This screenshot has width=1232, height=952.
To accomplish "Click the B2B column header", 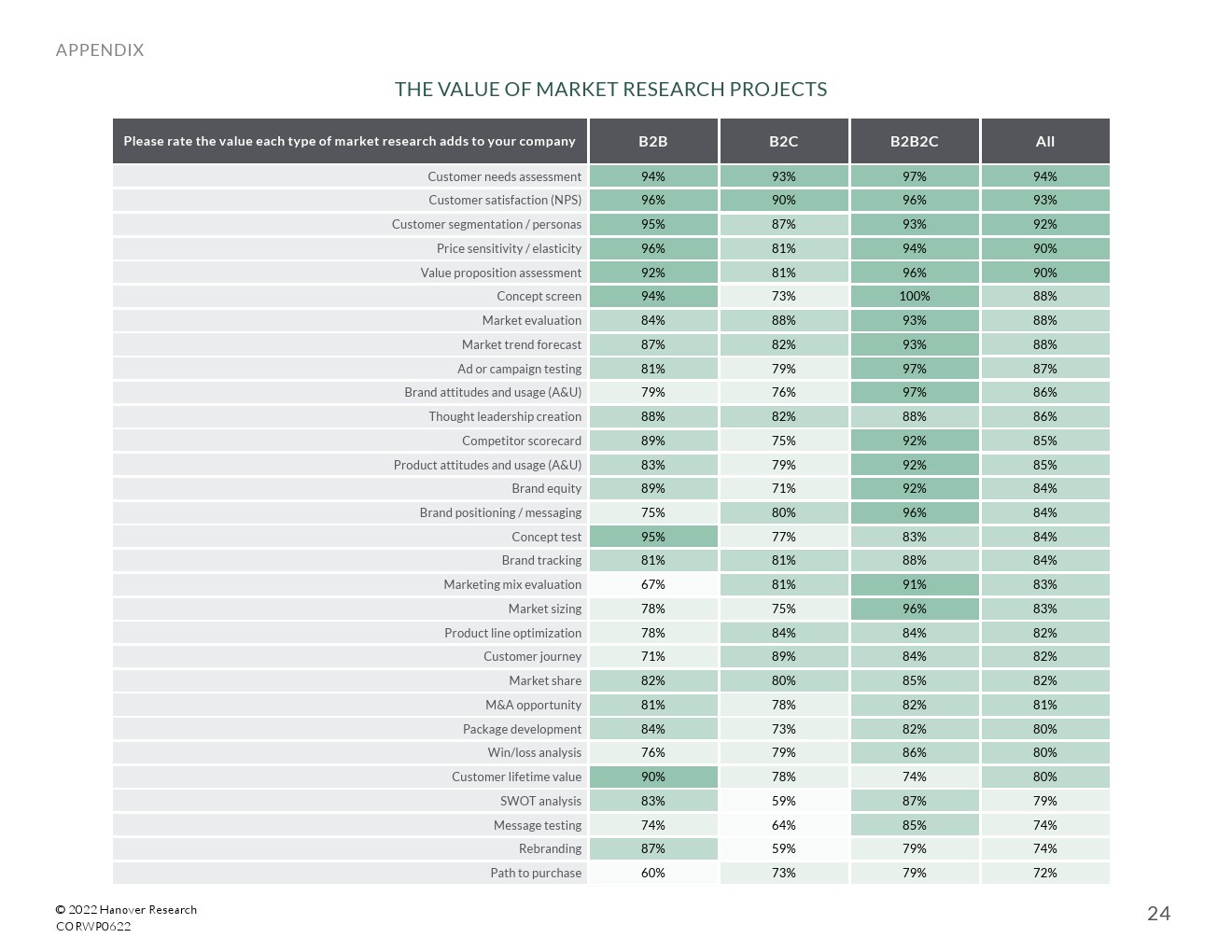I will (653, 142).
